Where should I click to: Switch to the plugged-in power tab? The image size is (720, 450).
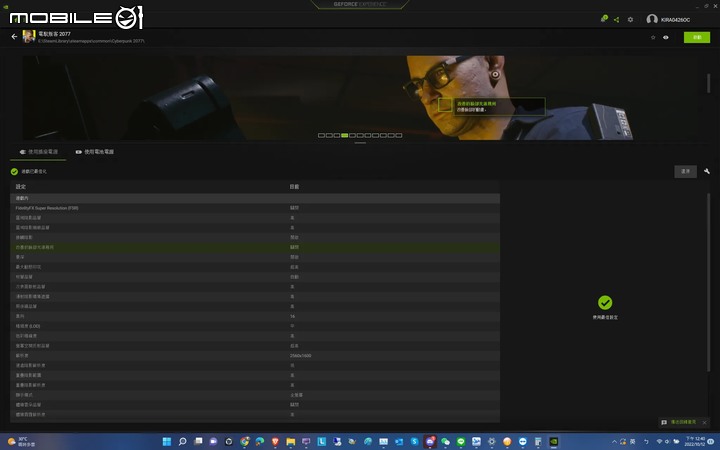[x=39, y=152]
